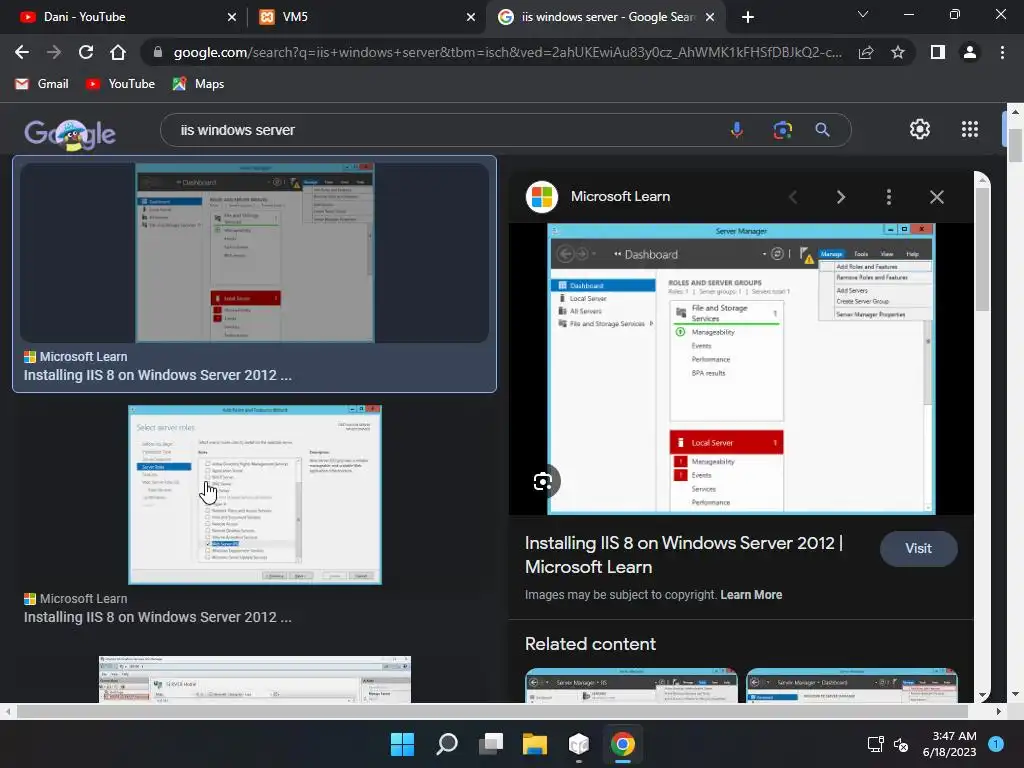Open File Explorer from taskbar
Screen dimensions: 1024x768
tap(535, 744)
